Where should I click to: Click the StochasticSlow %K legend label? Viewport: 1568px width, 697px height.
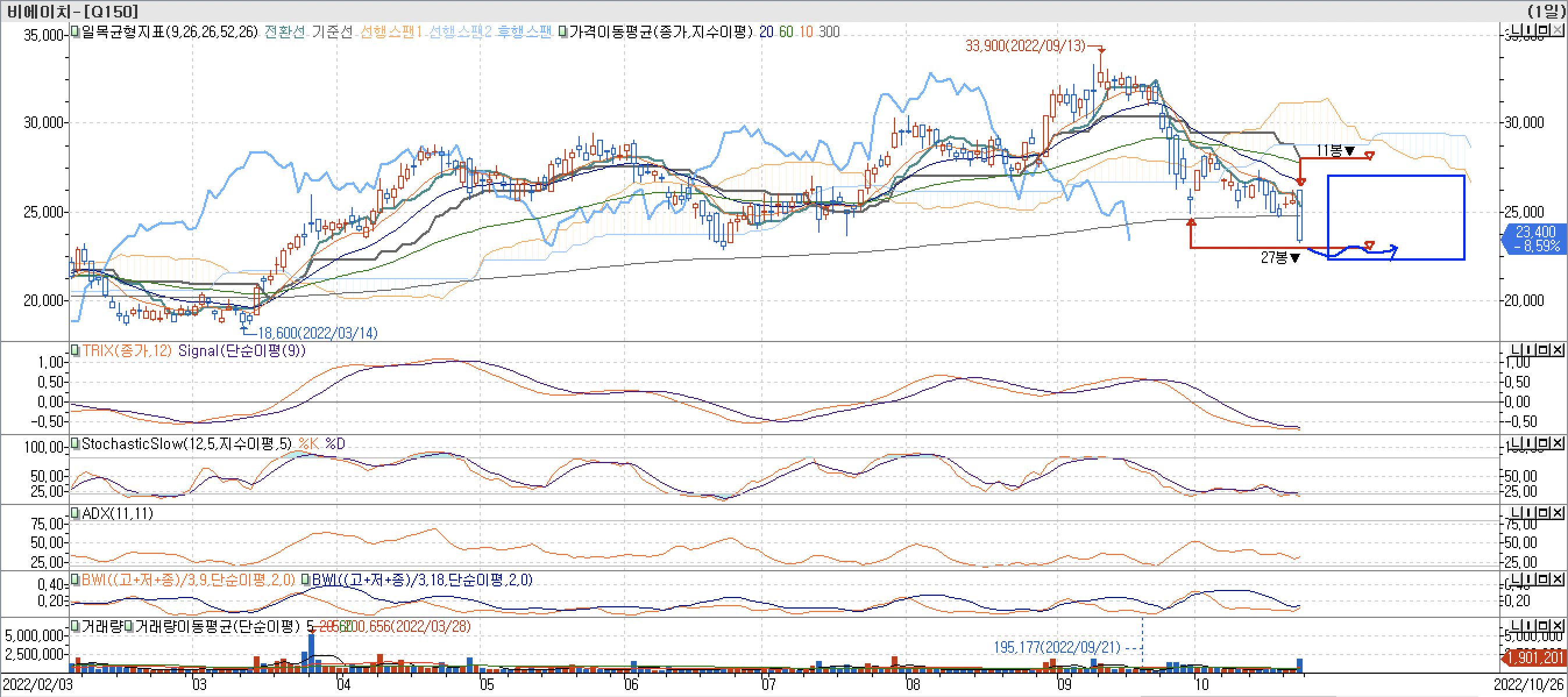click(308, 444)
